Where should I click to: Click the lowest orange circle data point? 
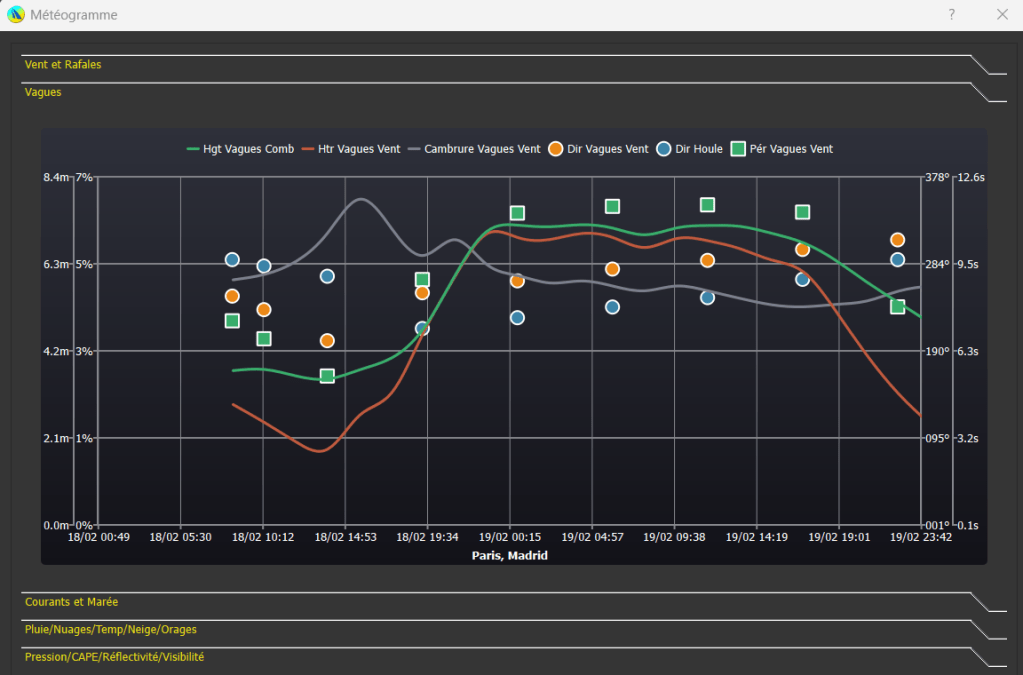(x=327, y=341)
